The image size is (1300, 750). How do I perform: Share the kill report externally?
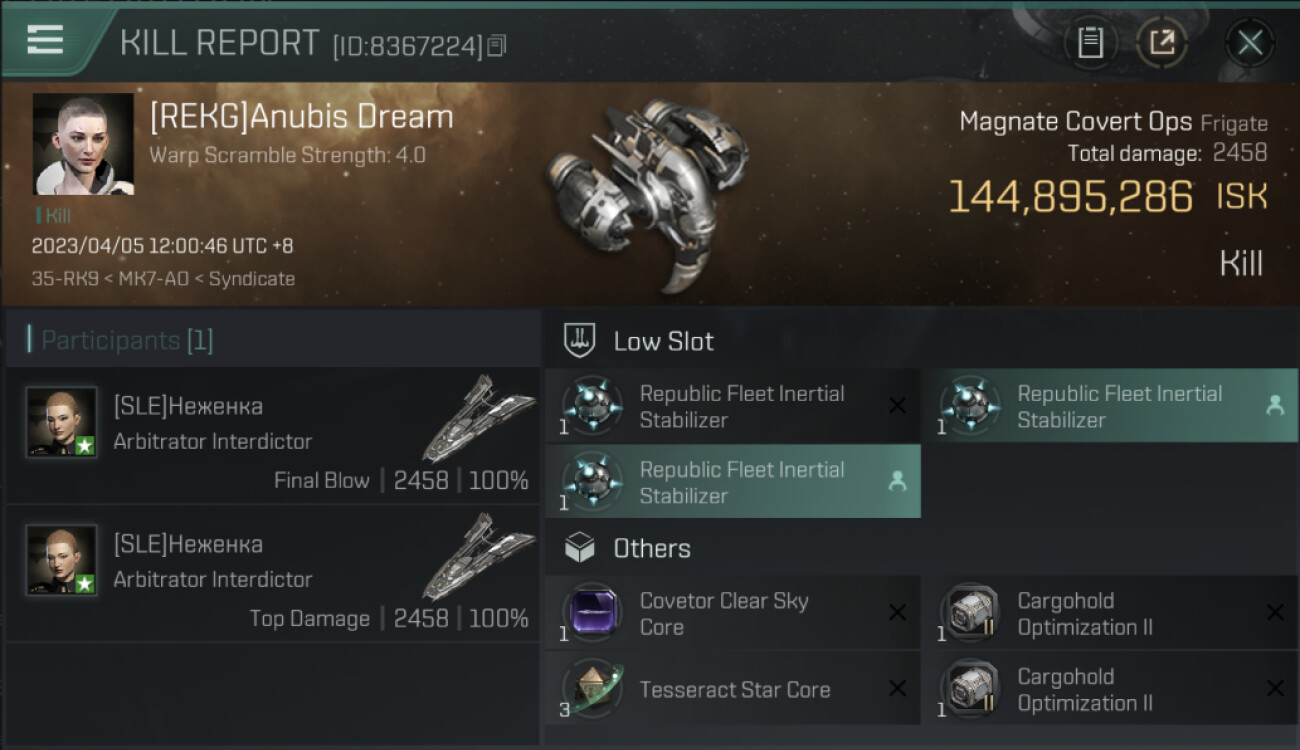point(1162,42)
